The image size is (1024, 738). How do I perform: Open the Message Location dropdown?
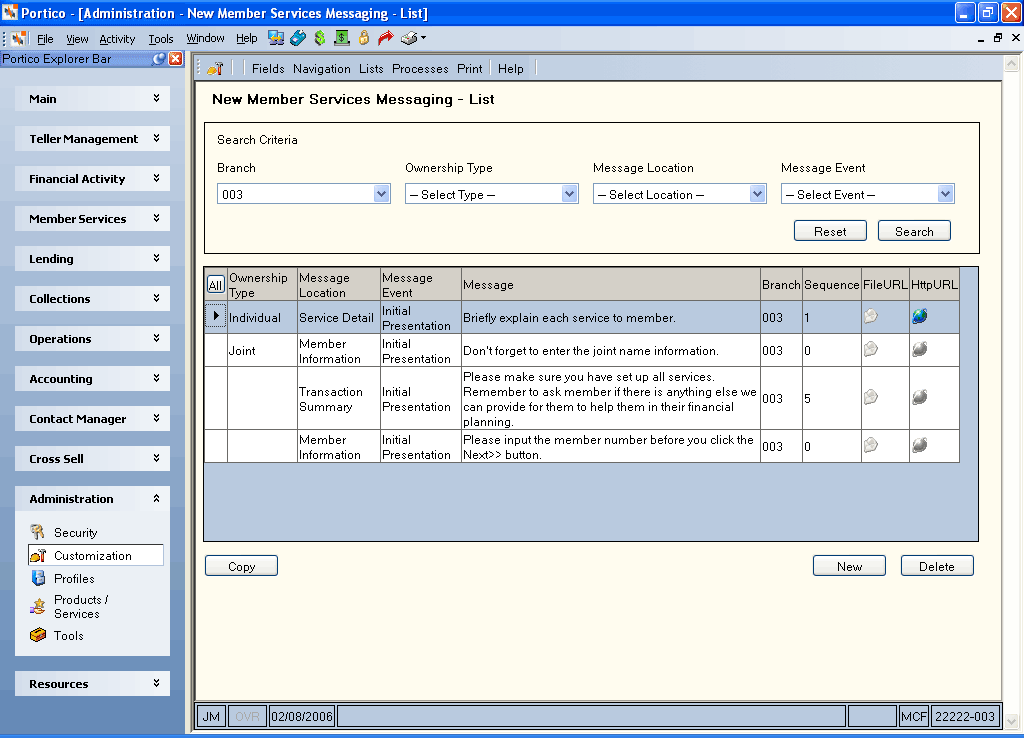[x=758, y=194]
